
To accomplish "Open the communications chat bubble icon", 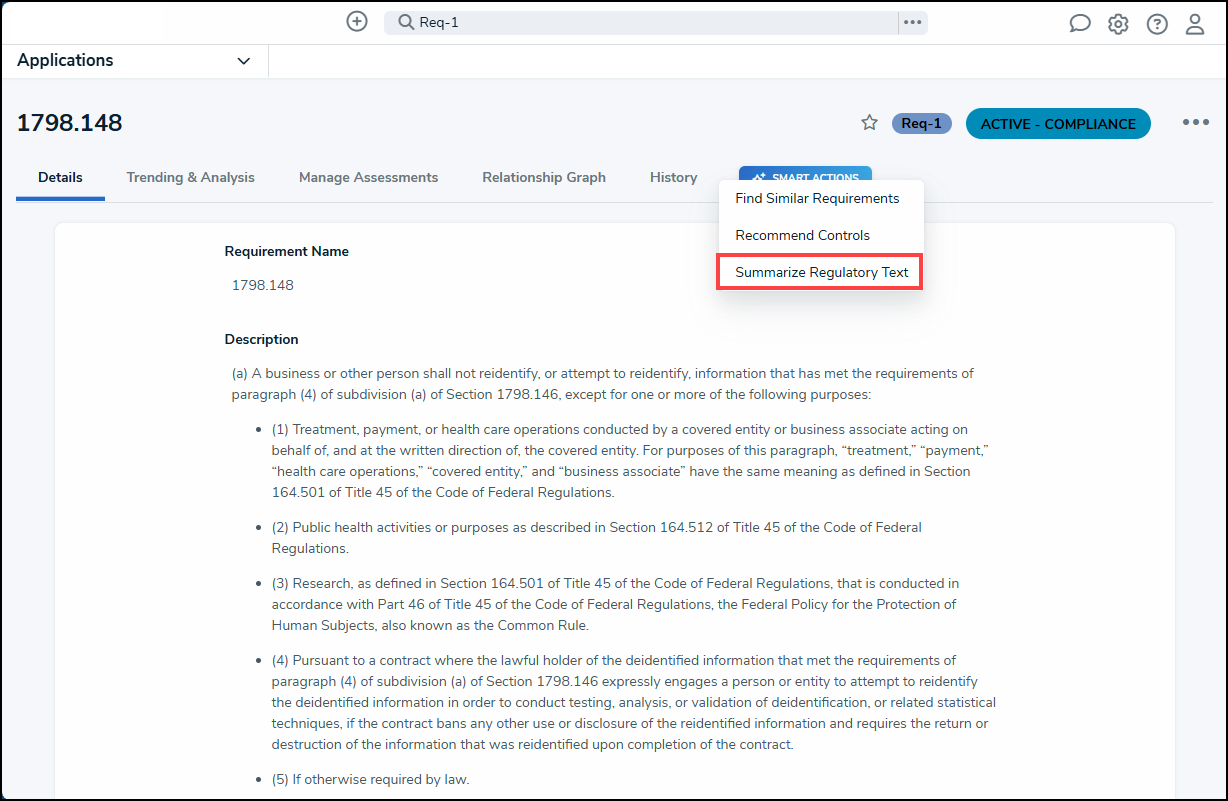I will tap(1080, 24).
